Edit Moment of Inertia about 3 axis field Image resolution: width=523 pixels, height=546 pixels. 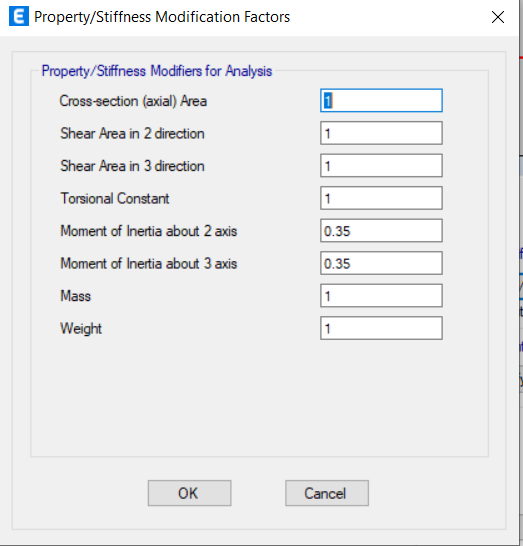click(x=381, y=263)
